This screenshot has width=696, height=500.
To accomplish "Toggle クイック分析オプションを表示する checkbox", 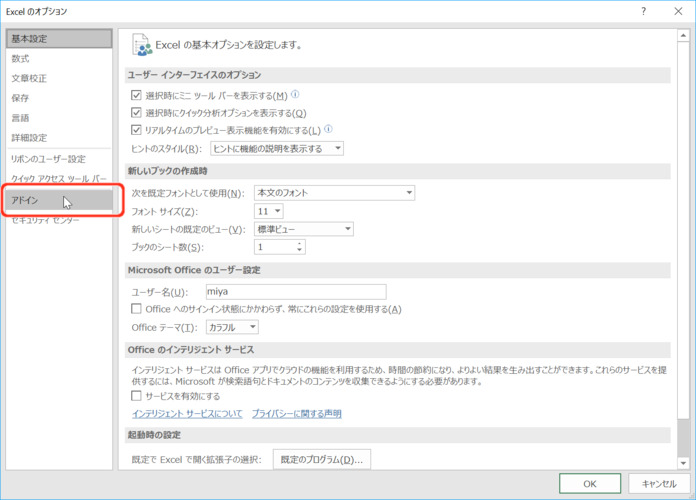I will (x=136, y=112).
